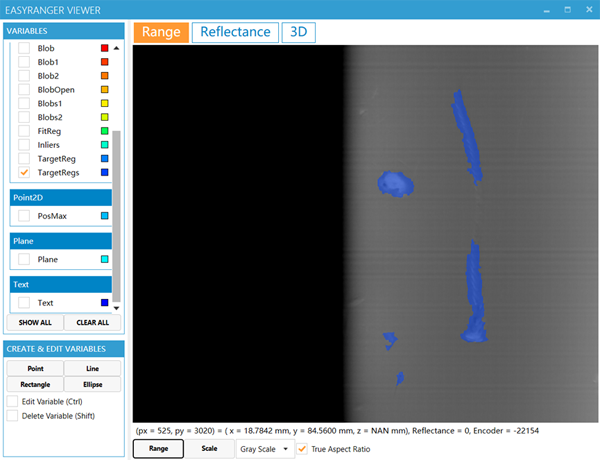Click the blue swatch beside Text variable
The width and height of the screenshot is (600, 460).
pos(104,303)
